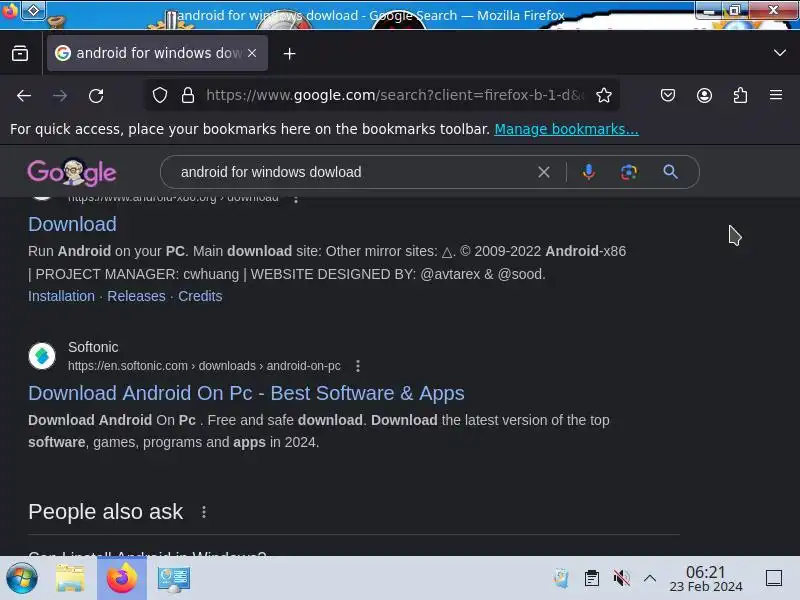This screenshot has width=800, height=600.
Task: Open People also ask options menu
Action: pyautogui.click(x=204, y=512)
